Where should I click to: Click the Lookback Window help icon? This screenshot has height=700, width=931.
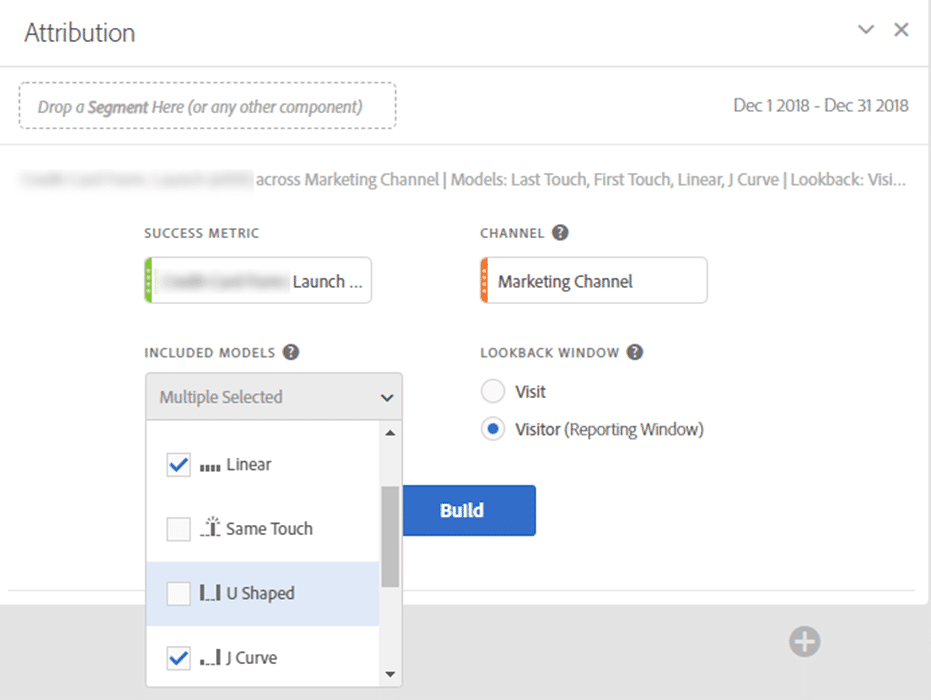coord(634,352)
